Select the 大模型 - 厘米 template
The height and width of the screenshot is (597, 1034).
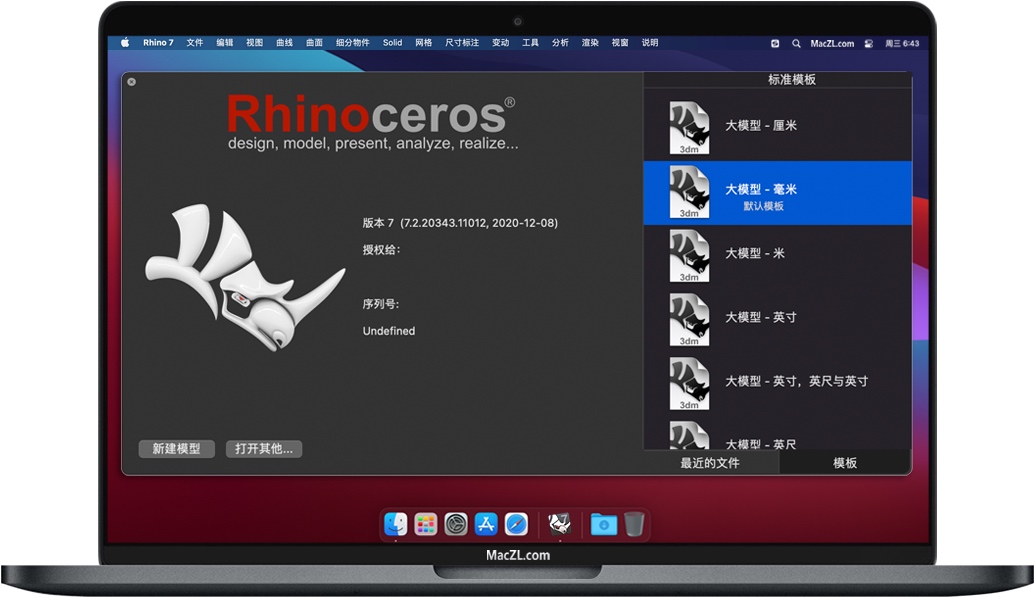click(x=777, y=127)
